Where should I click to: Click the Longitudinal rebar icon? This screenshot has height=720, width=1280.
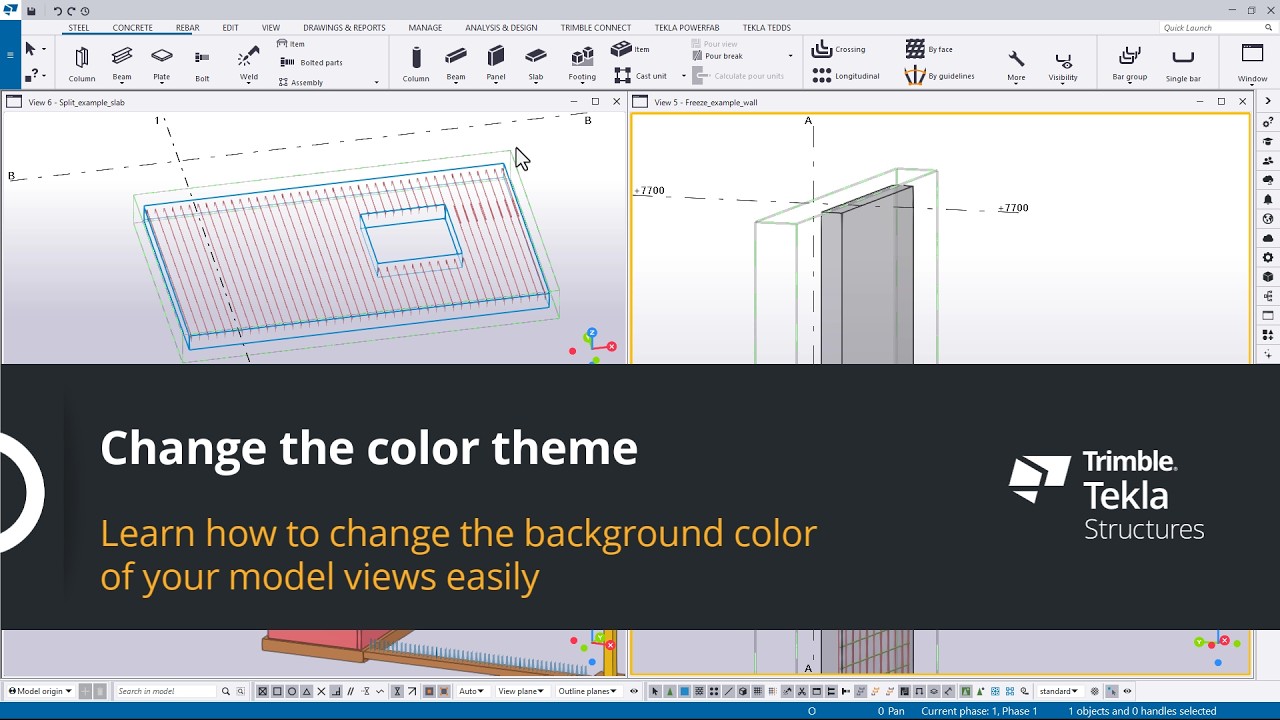[822, 76]
